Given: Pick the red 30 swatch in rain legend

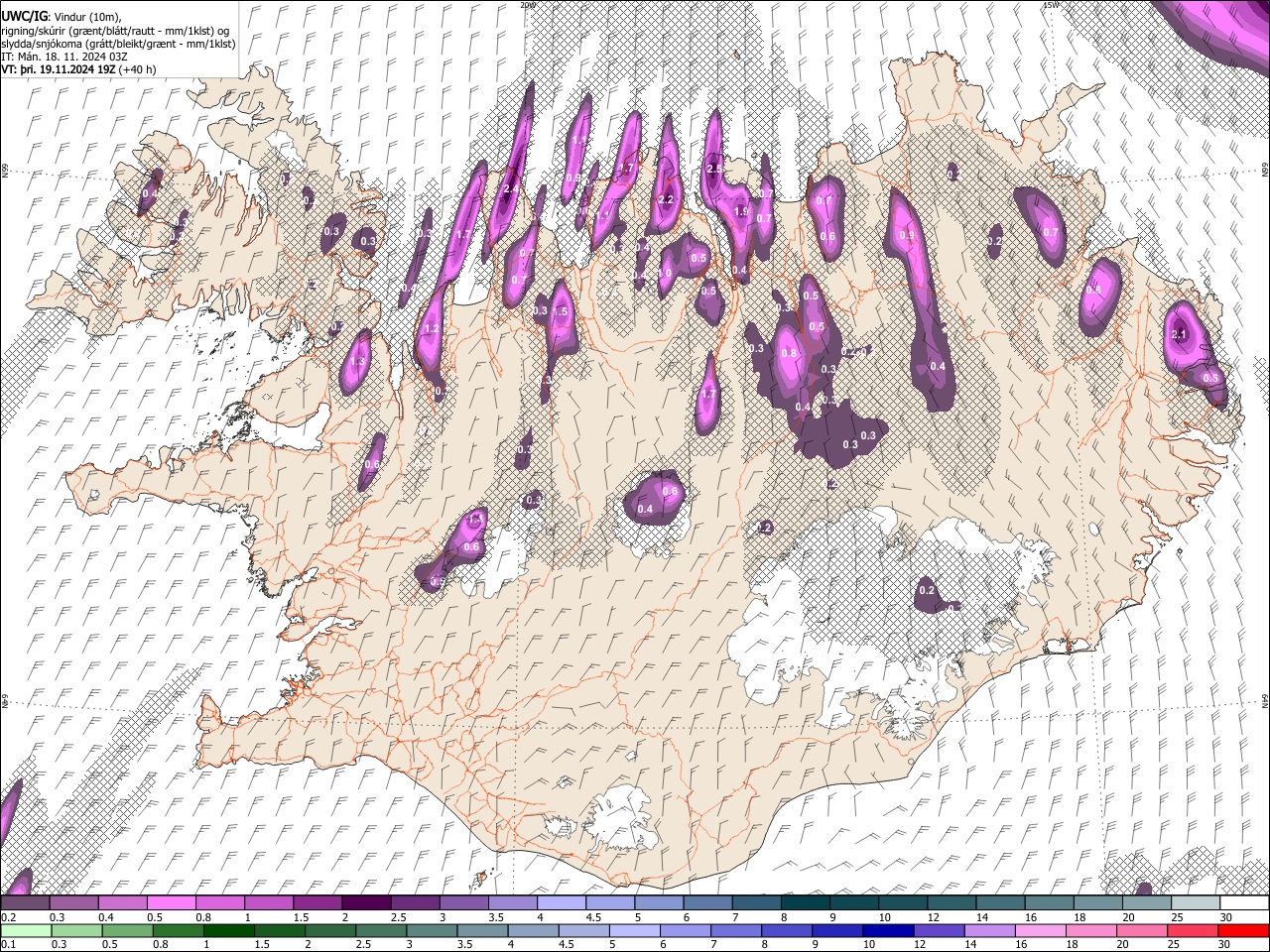Looking at the screenshot, I should (x=1243, y=930).
